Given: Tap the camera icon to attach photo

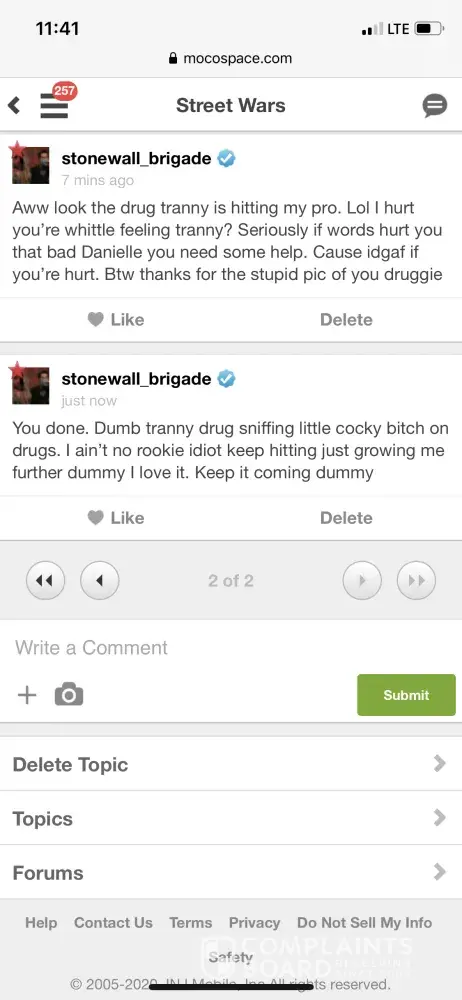Looking at the screenshot, I should pos(69,695).
